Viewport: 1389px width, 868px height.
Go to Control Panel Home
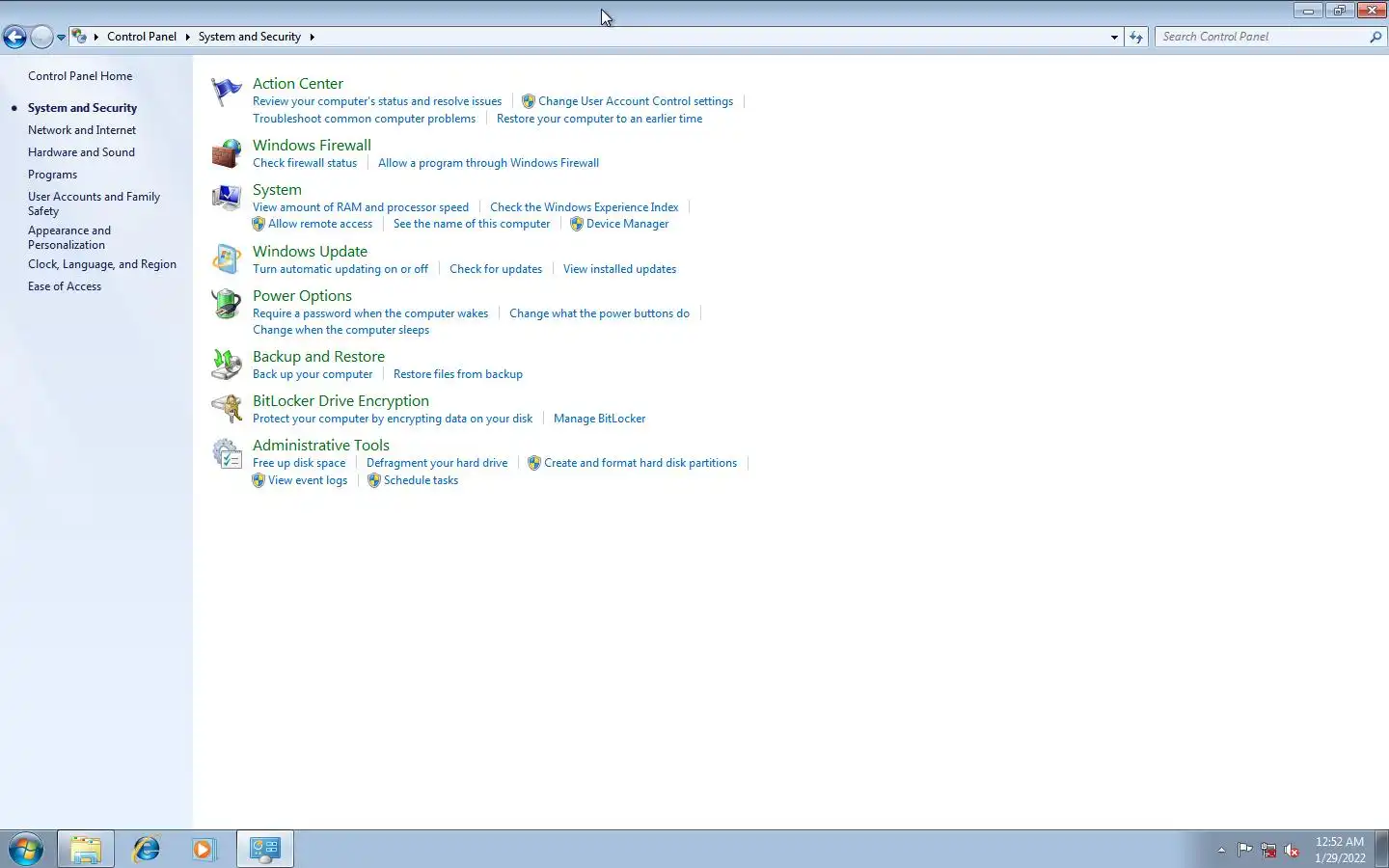coord(80,76)
